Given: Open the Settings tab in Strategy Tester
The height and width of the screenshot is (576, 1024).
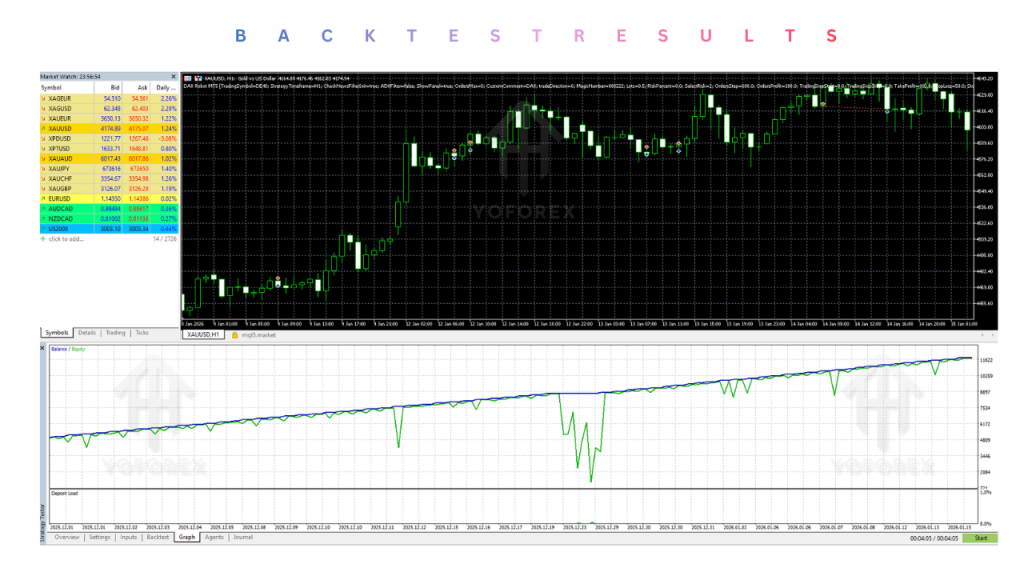Looking at the screenshot, I should click(x=99, y=537).
